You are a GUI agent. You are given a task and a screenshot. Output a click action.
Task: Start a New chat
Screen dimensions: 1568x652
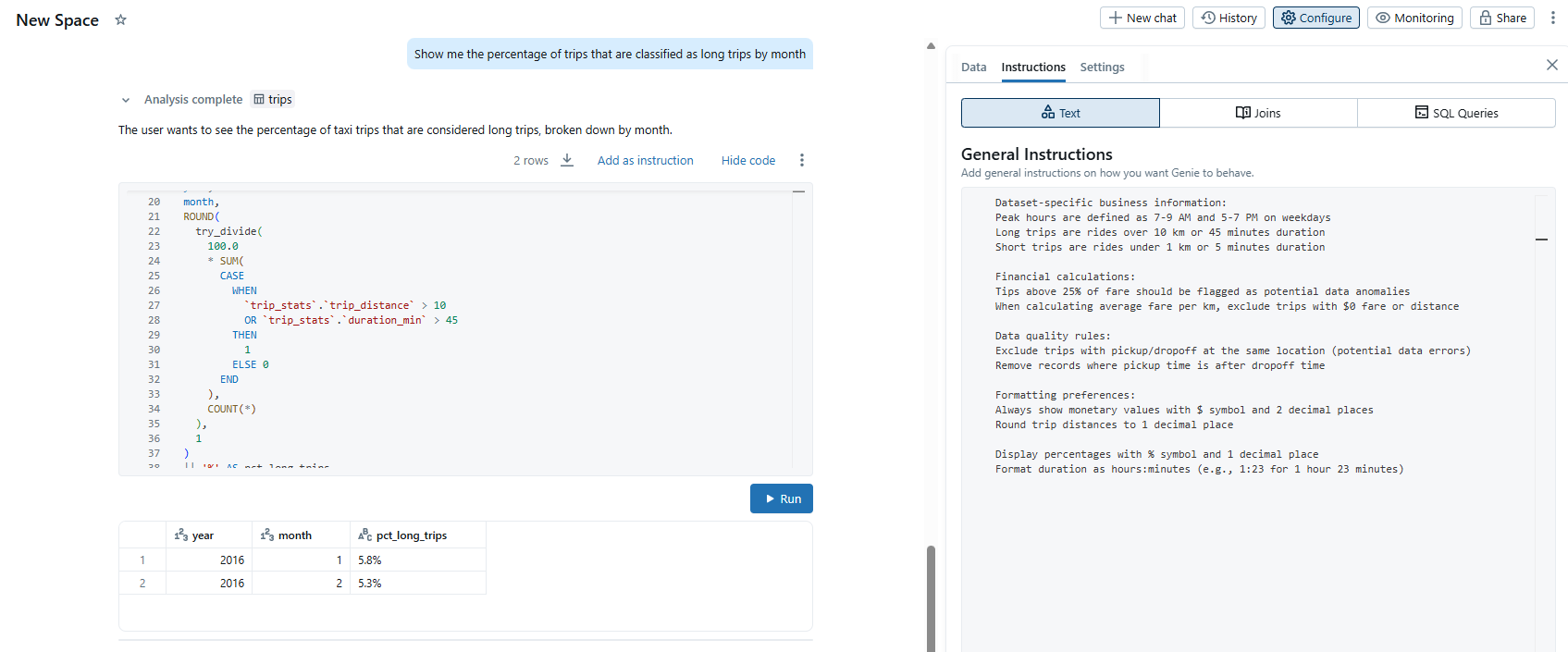click(x=1142, y=18)
